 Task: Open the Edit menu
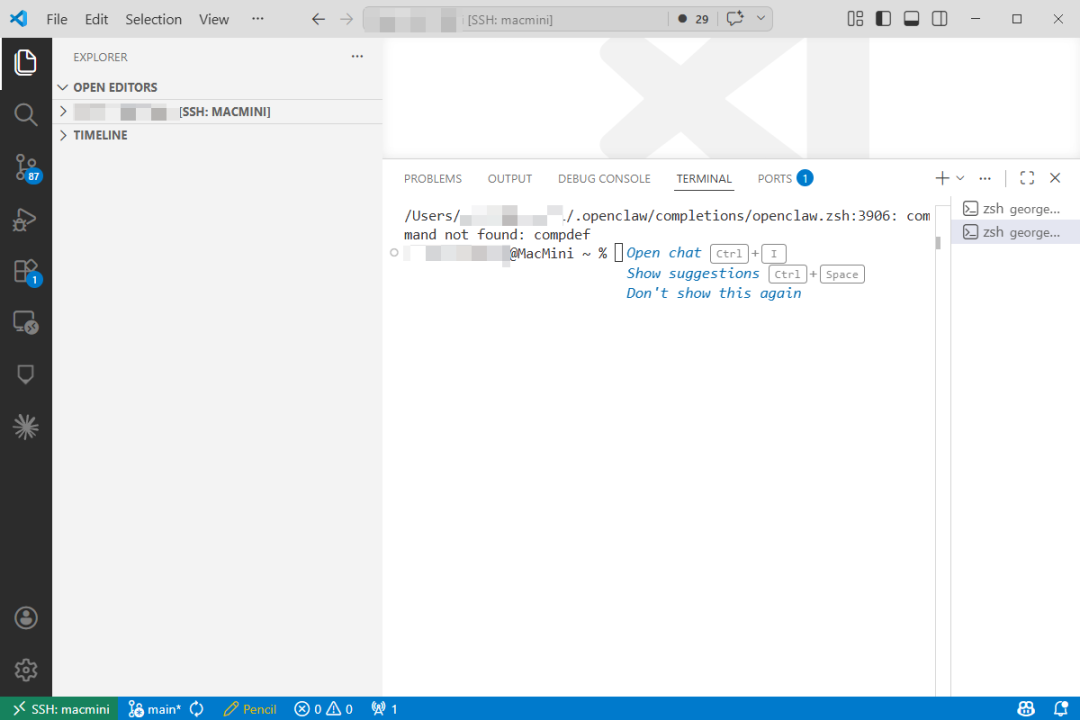tap(96, 19)
